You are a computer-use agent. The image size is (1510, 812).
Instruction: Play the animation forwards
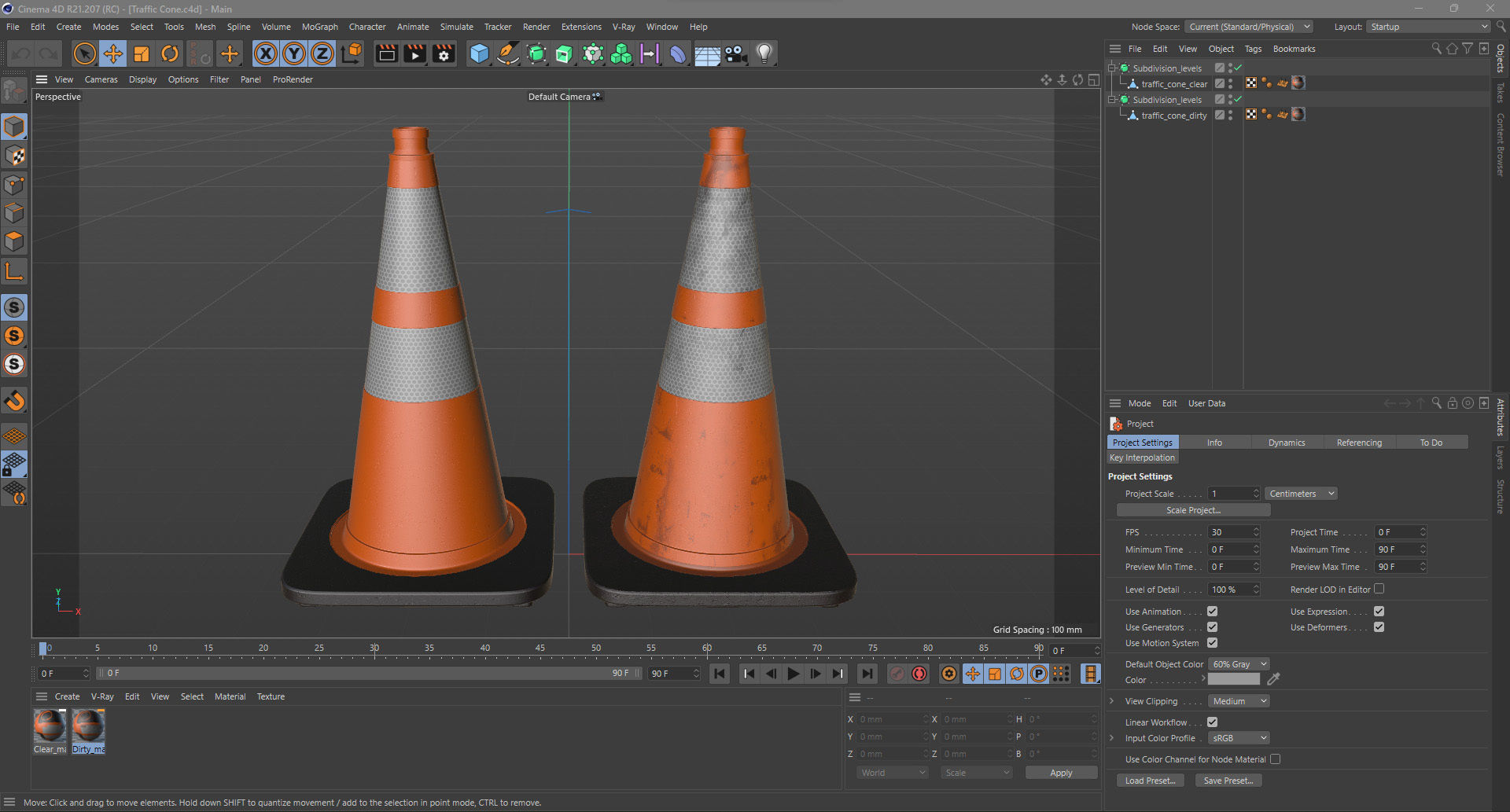pyautogui.click(x=794, y=674)
